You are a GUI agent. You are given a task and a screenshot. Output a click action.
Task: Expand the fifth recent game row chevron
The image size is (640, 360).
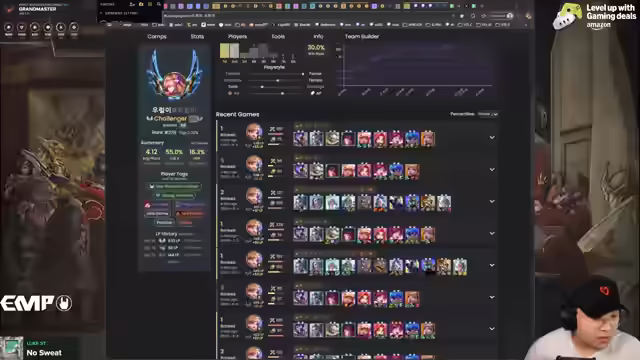(x=492, y=265)
